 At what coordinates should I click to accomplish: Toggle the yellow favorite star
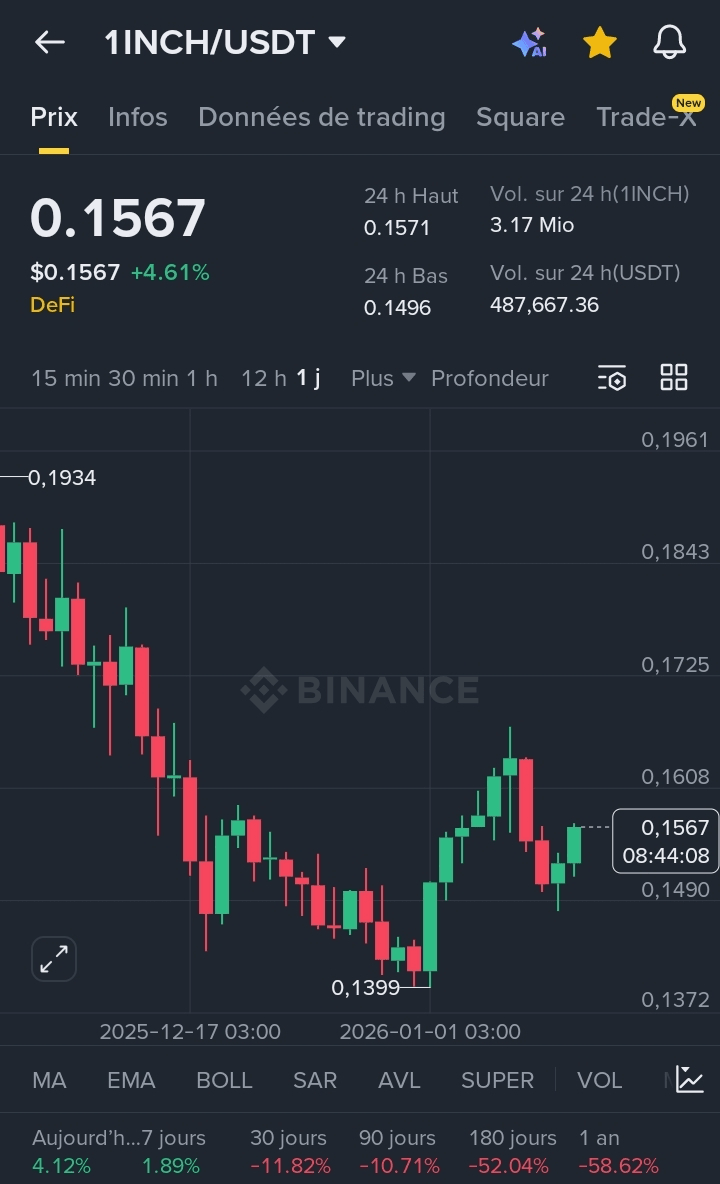(600, 42)
